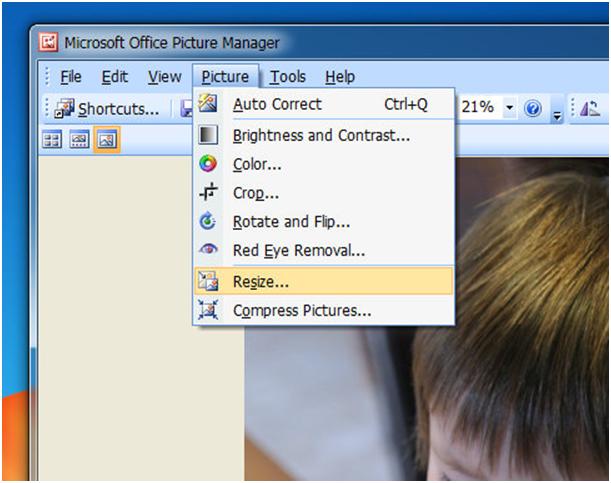Select Crop... menu entry

[x=324, y=193]
